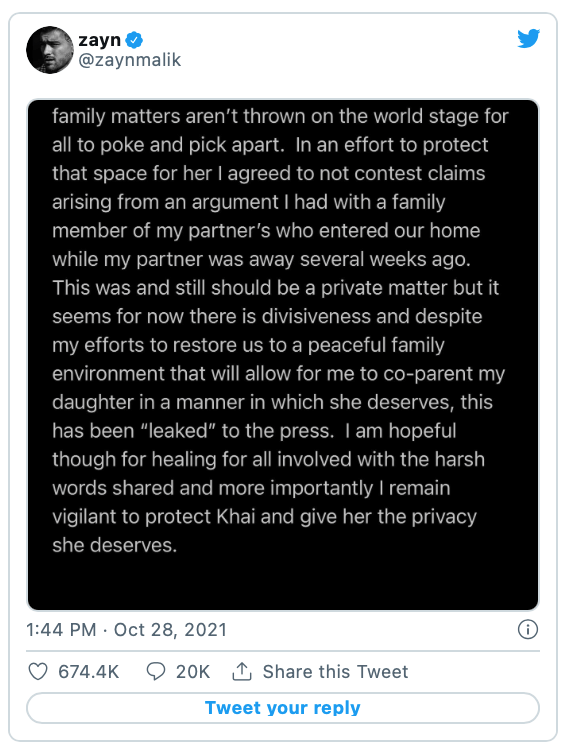Click the Oct 28, 2021 date
568x756 pixels.
(170, 630)
